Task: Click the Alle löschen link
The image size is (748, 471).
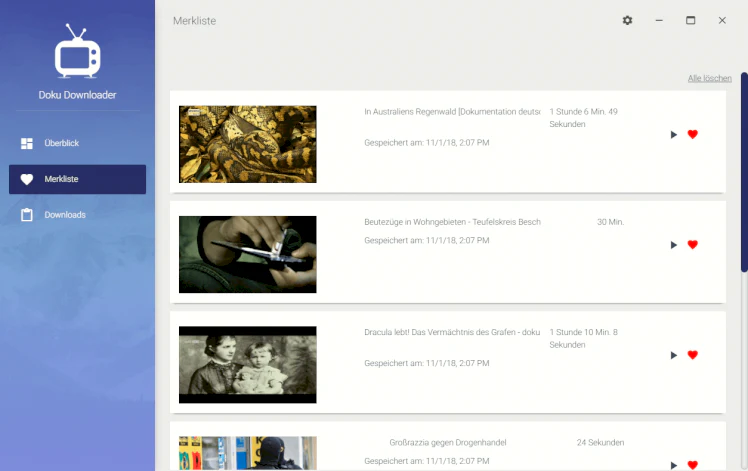Action: (x=709, y=78)
